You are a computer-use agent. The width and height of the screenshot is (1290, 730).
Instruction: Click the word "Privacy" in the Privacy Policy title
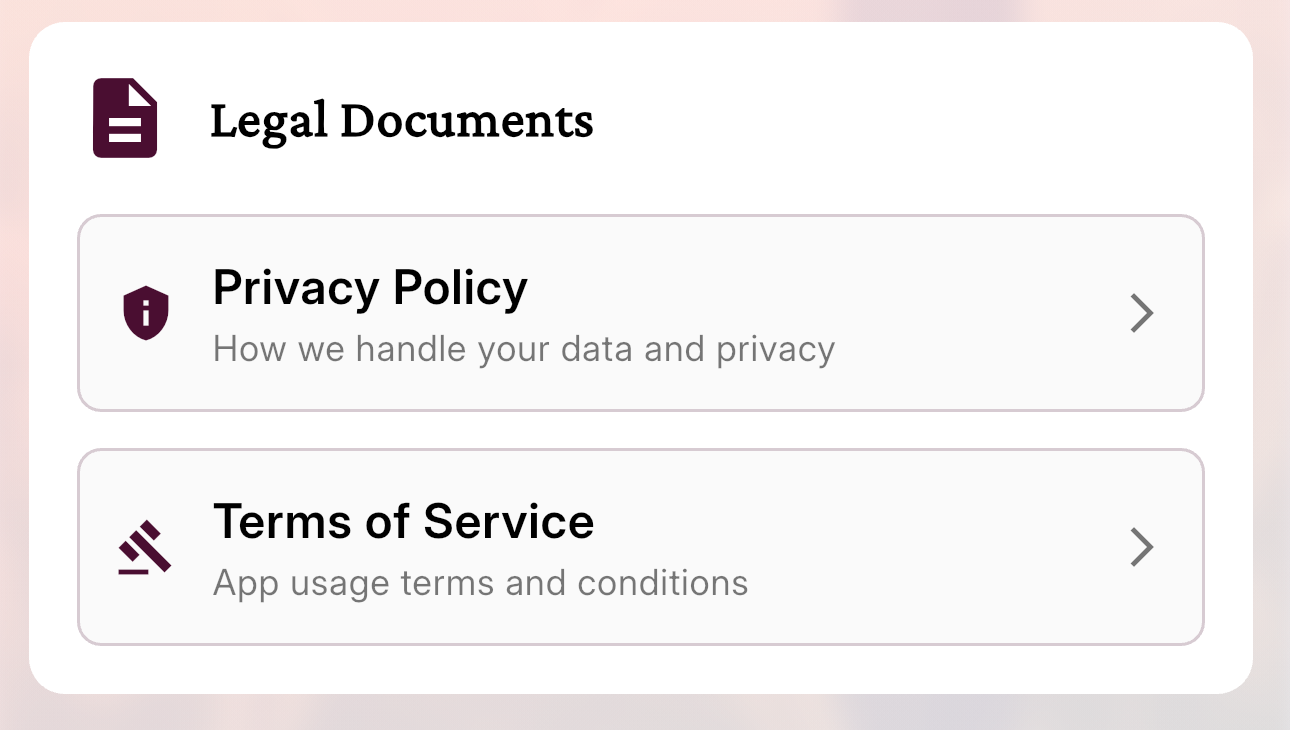tap(296, 288)
